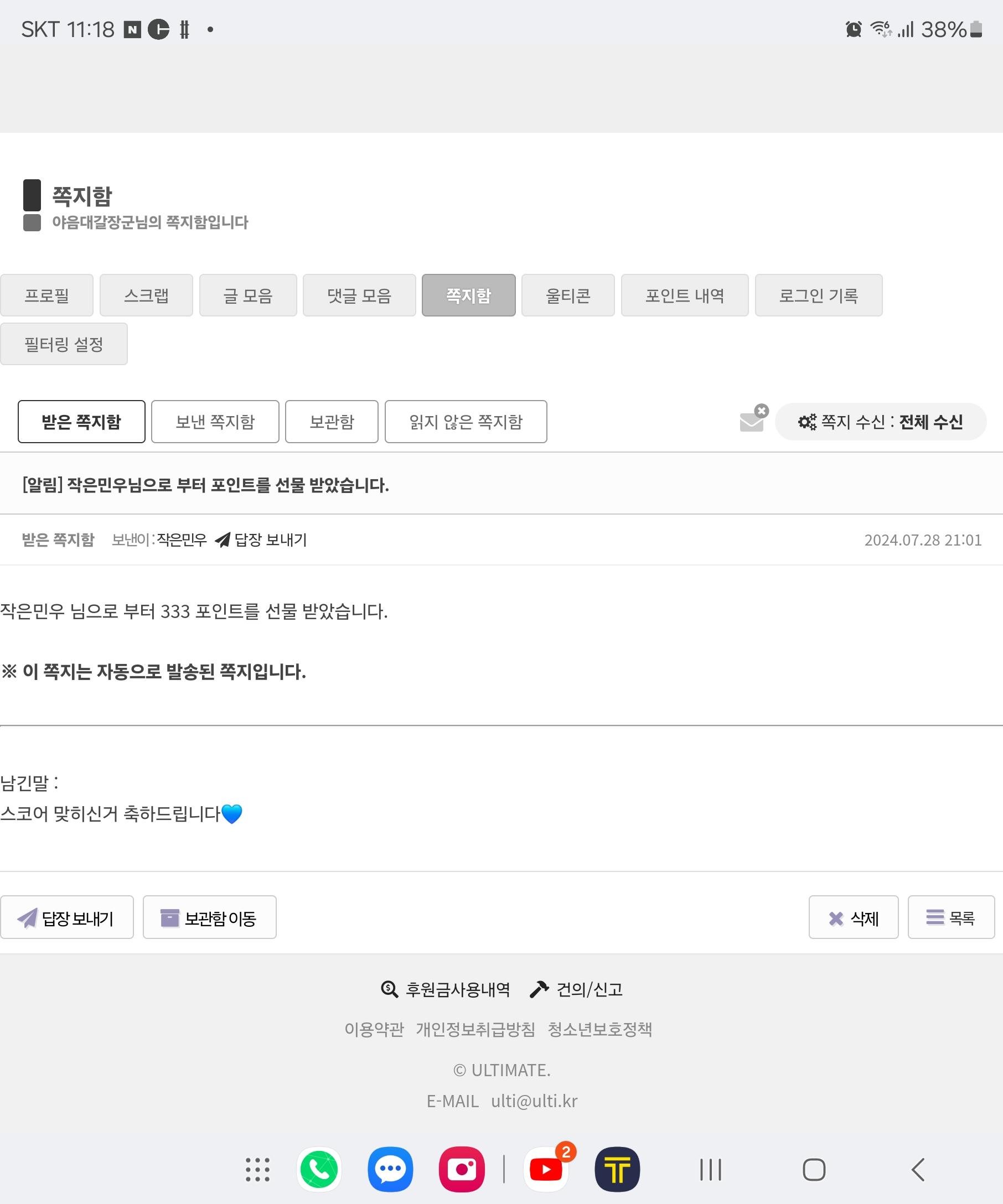Viewport: 1003px width, 1204px height.
Task: Open 건의/신고 link
Action: point(576,989)
